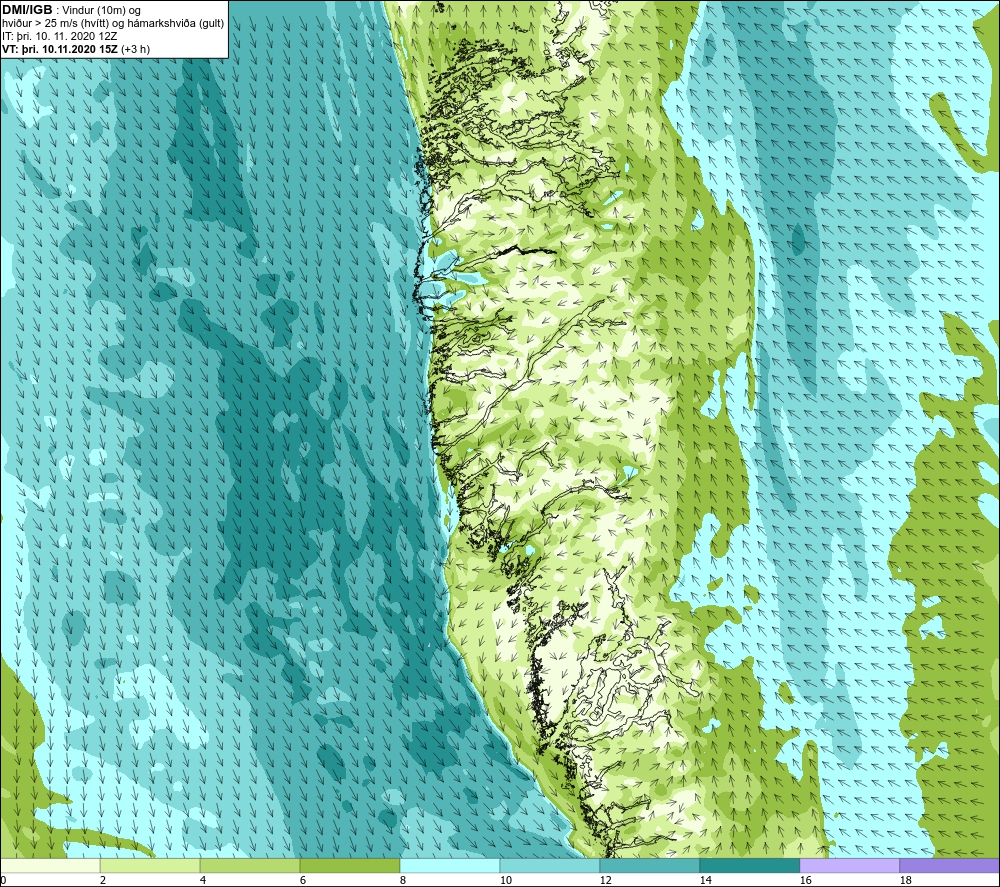Click the IT: þri. 10. 11. 2020 12Z line
The height and width of the screenshot is (887, 1000).
pos(59,36)
